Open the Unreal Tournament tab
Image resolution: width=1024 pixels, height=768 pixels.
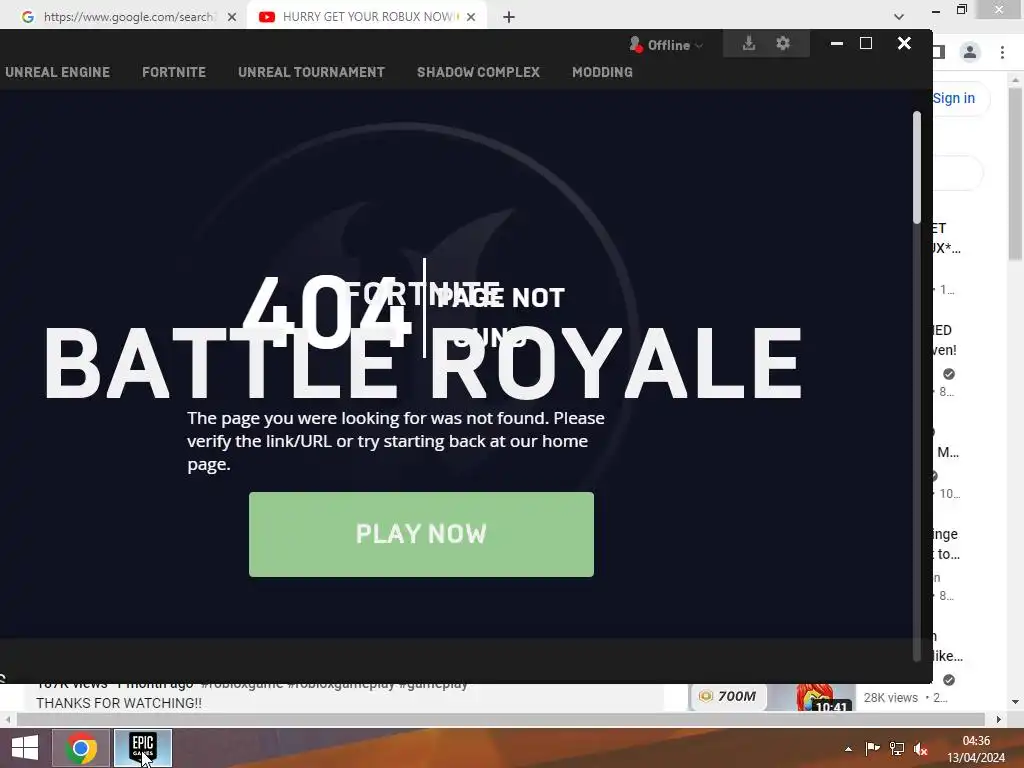click(x=312, y=72)
